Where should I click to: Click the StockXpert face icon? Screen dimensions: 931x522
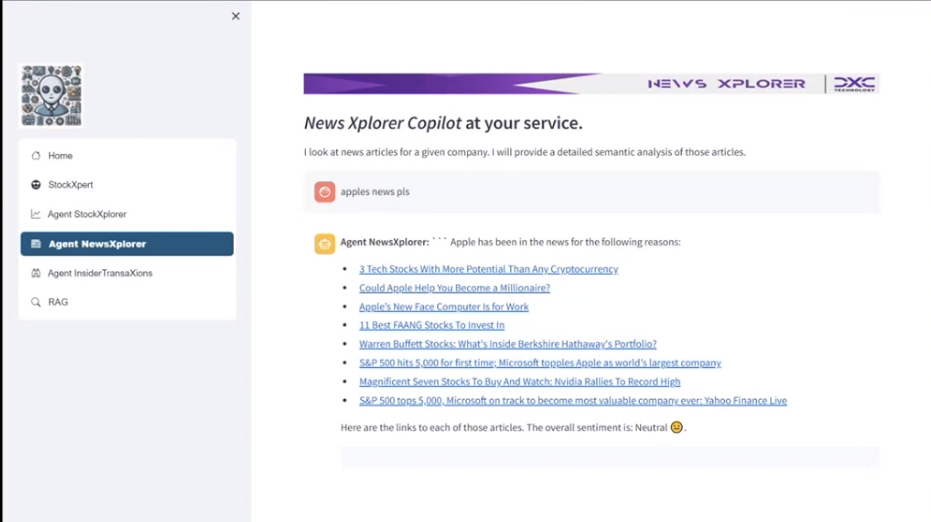[36, 185]
